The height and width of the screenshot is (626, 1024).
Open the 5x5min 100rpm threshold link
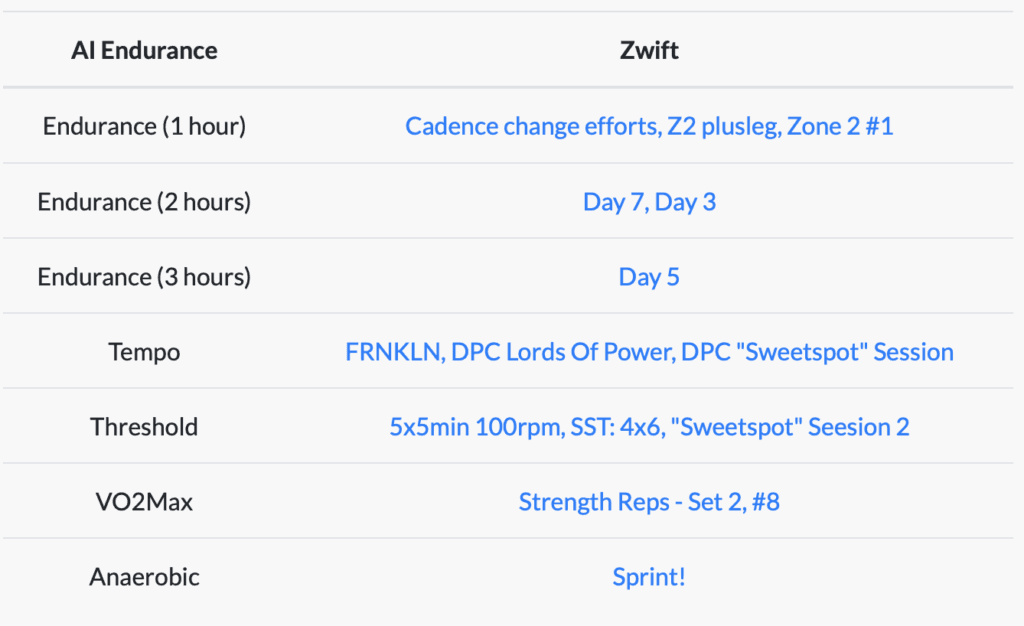click(x=476, y=427)
